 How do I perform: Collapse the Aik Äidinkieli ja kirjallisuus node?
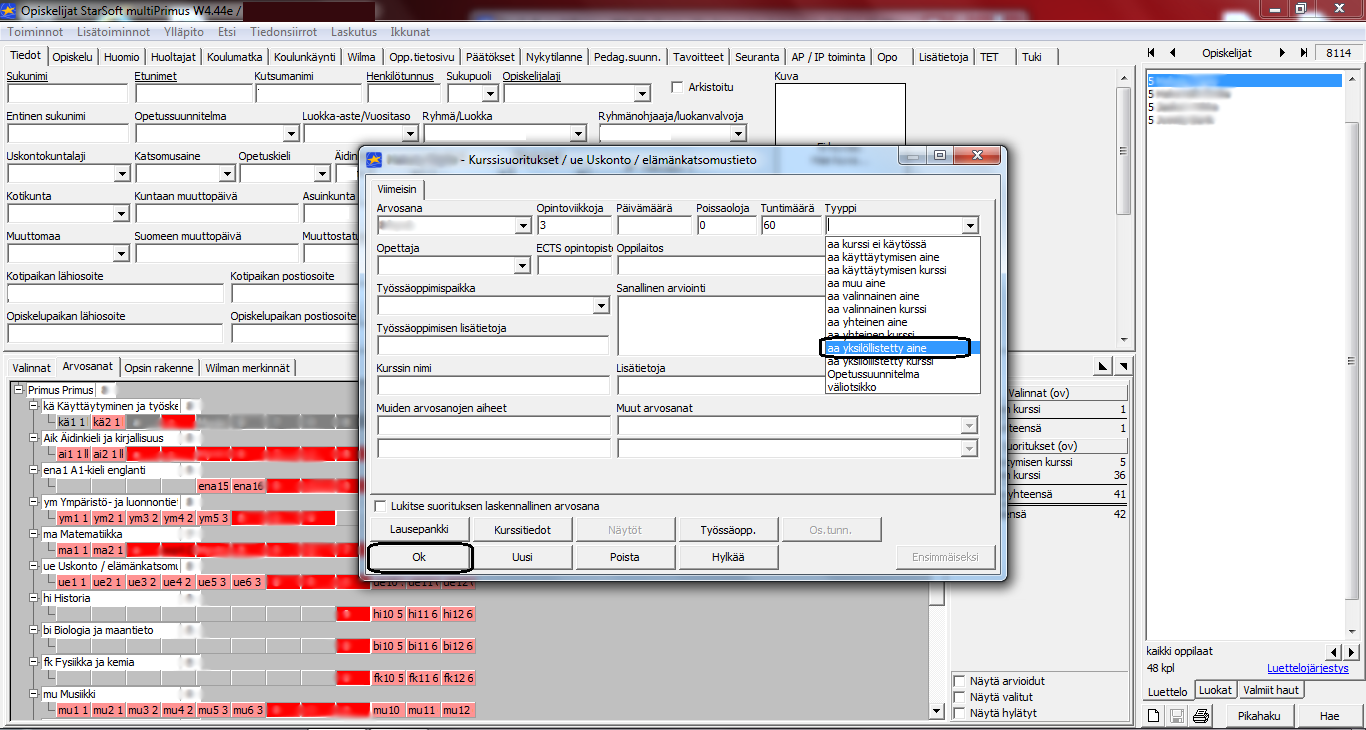click(x=34, y=438)
